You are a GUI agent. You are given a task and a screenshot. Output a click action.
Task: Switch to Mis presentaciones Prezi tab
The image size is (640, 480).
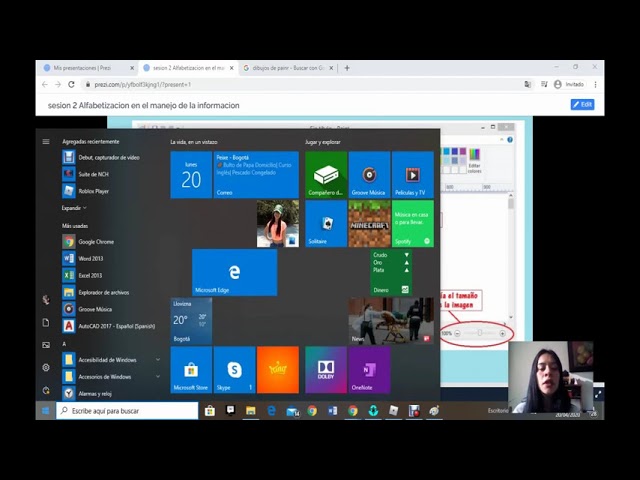tap(89, 68)
